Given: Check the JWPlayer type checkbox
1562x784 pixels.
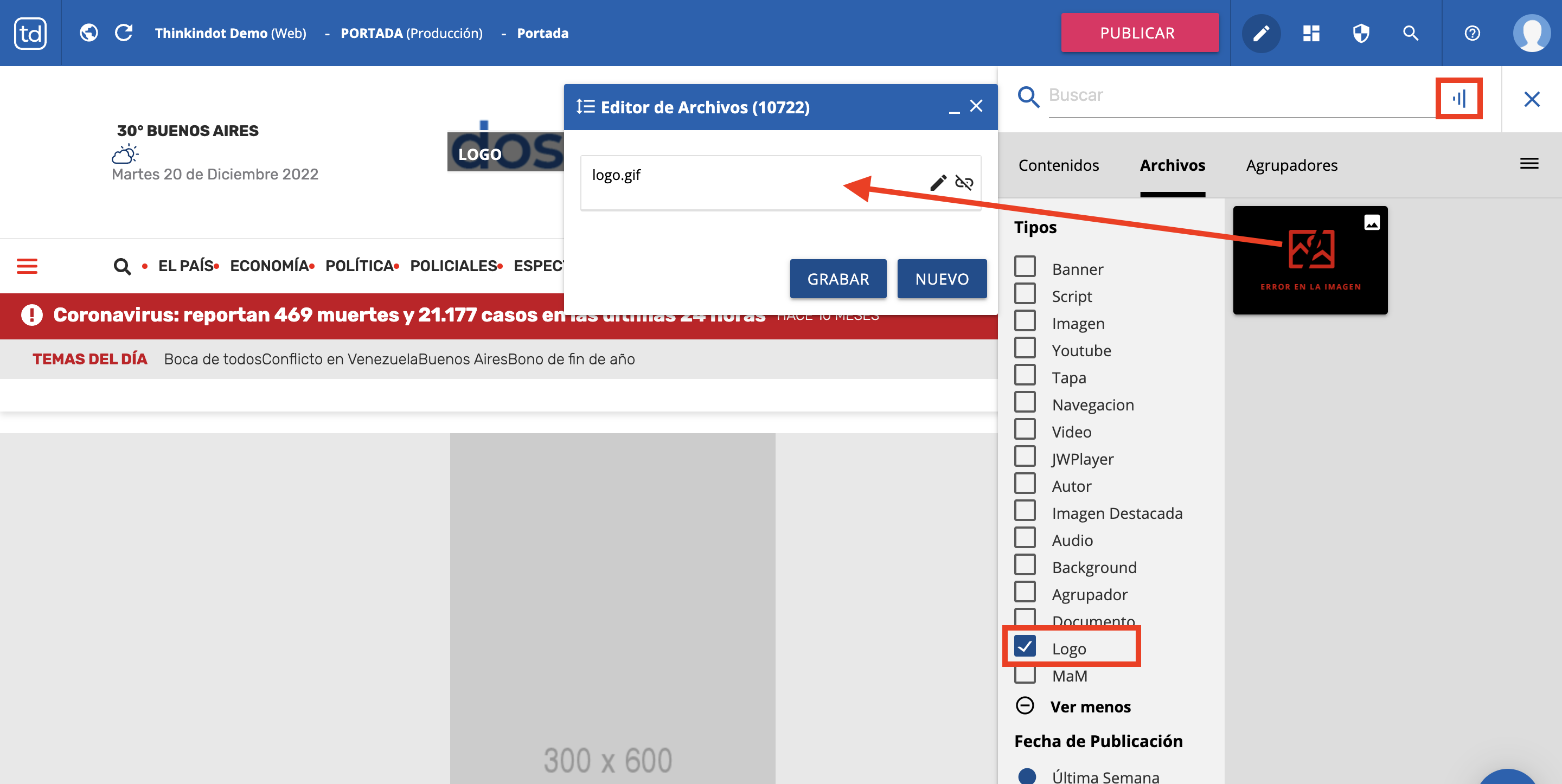Looking at the screenshot, I should (x=1025, y=456).
